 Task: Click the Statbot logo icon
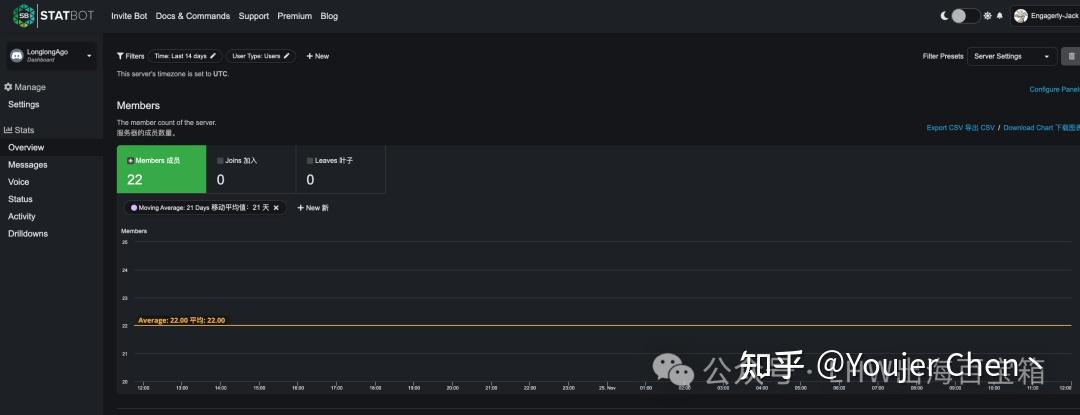[22, 16]
